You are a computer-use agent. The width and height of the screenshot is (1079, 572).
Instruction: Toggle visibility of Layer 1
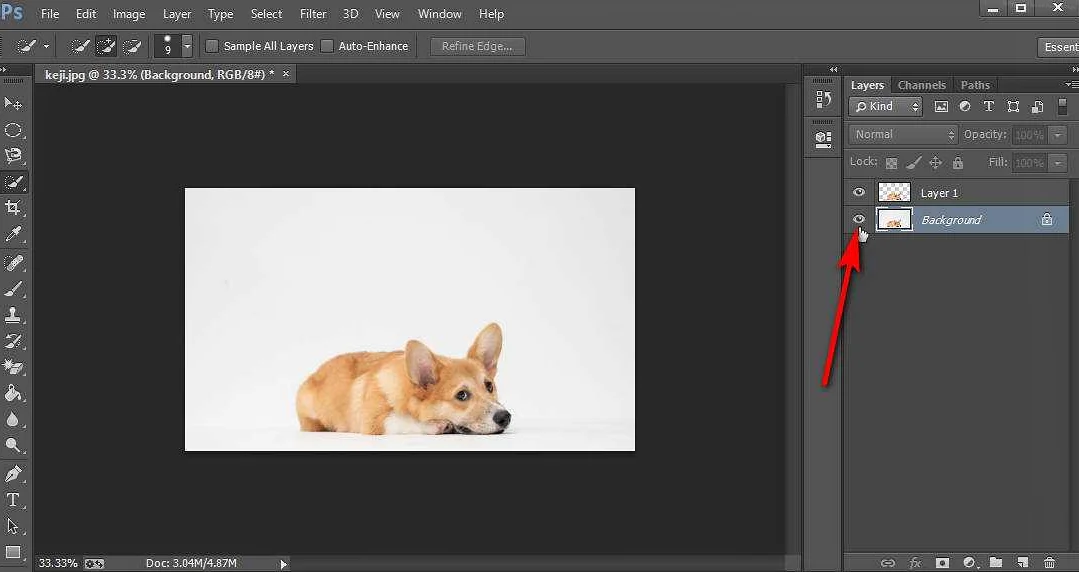859,192
